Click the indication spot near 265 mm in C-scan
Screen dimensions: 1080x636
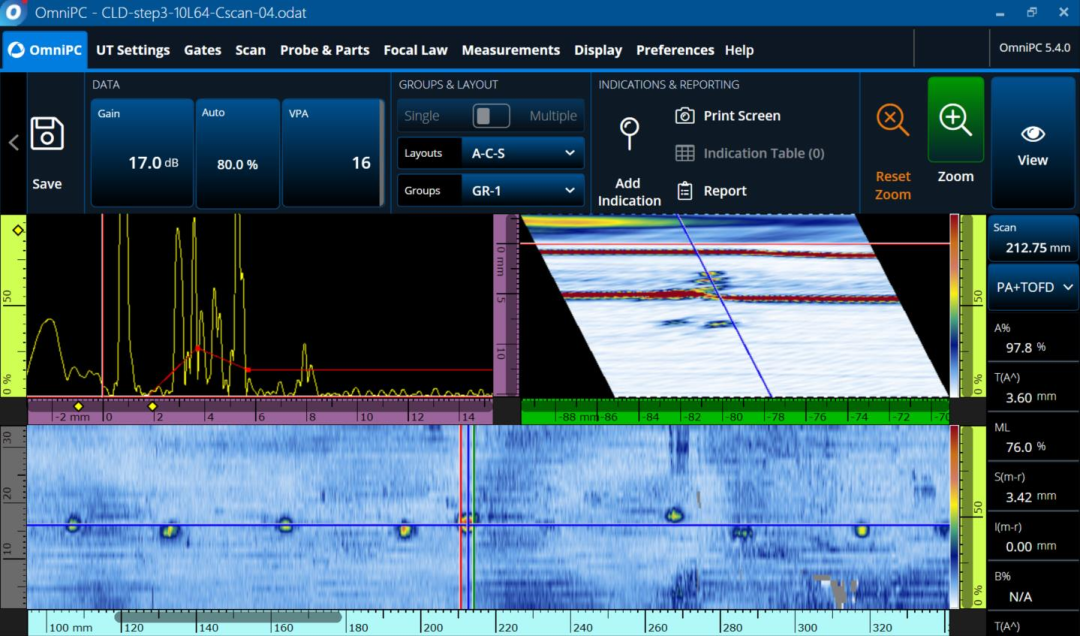coord(674,515)
